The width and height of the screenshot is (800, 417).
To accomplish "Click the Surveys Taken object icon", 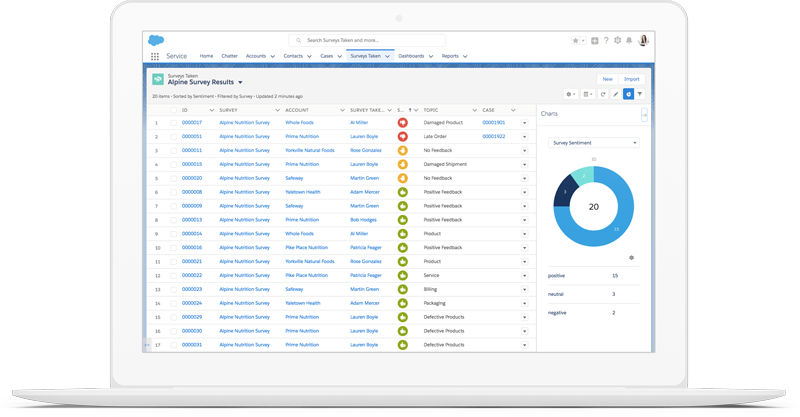I will (158, 79).
